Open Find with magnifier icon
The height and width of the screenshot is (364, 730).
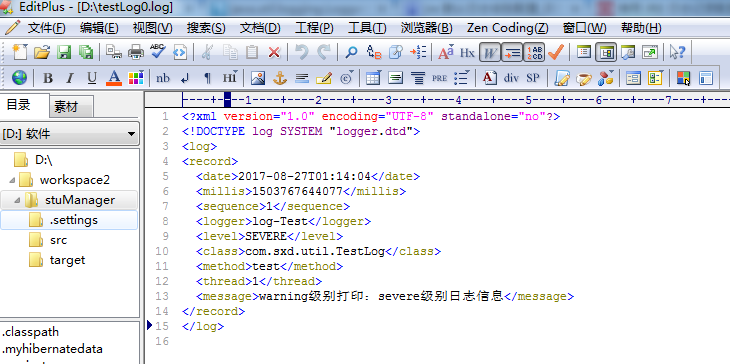coord(351,52)
